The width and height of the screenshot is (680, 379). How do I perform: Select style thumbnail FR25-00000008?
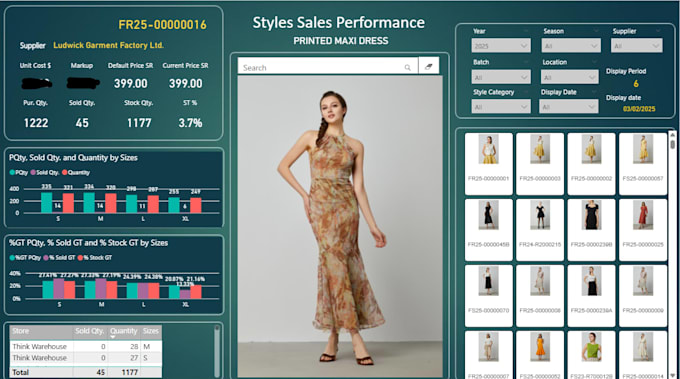(x=540, y=296)
